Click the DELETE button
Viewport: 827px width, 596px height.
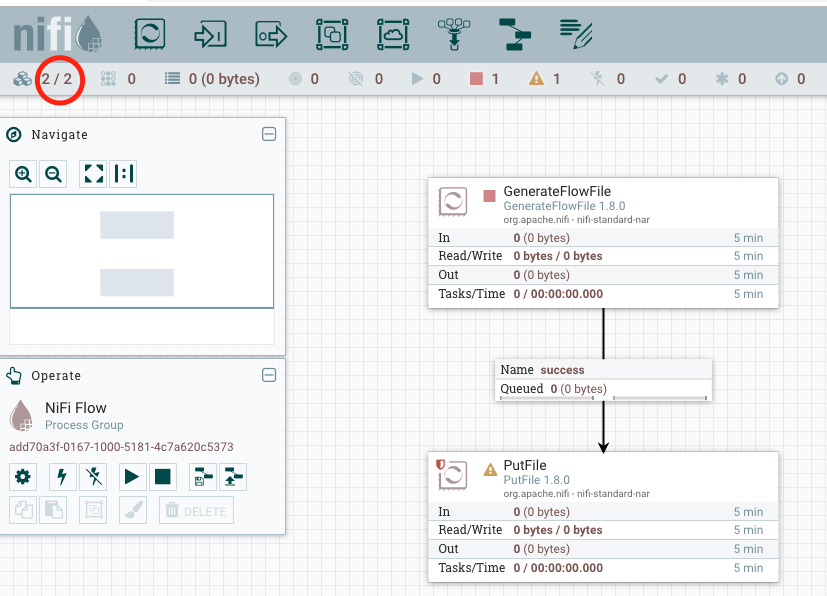pyautogui.click(x=196, y=510)
